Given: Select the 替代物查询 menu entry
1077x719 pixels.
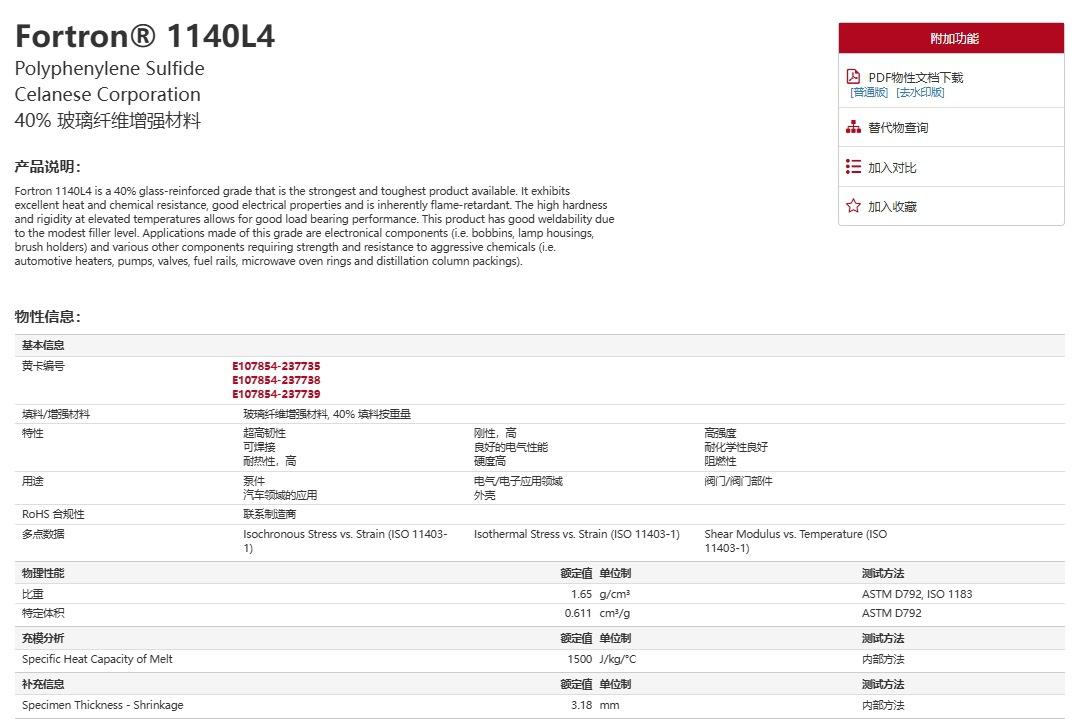Looking at the screenshot, I should click(898, 128).
